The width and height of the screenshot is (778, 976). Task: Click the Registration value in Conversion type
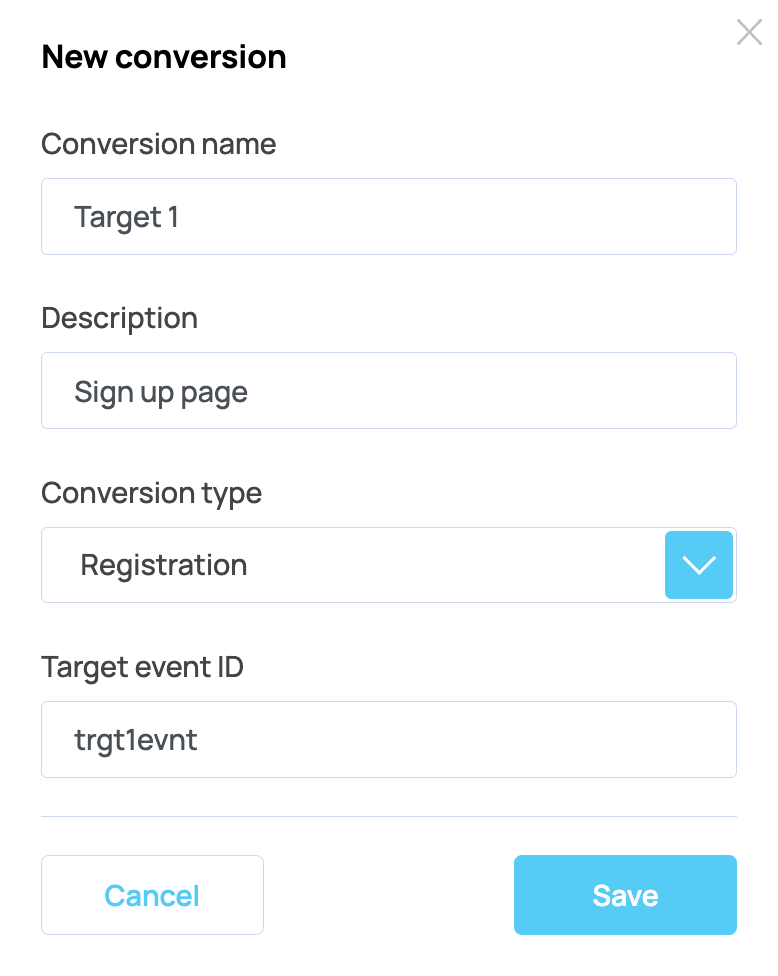click(164, 565)
